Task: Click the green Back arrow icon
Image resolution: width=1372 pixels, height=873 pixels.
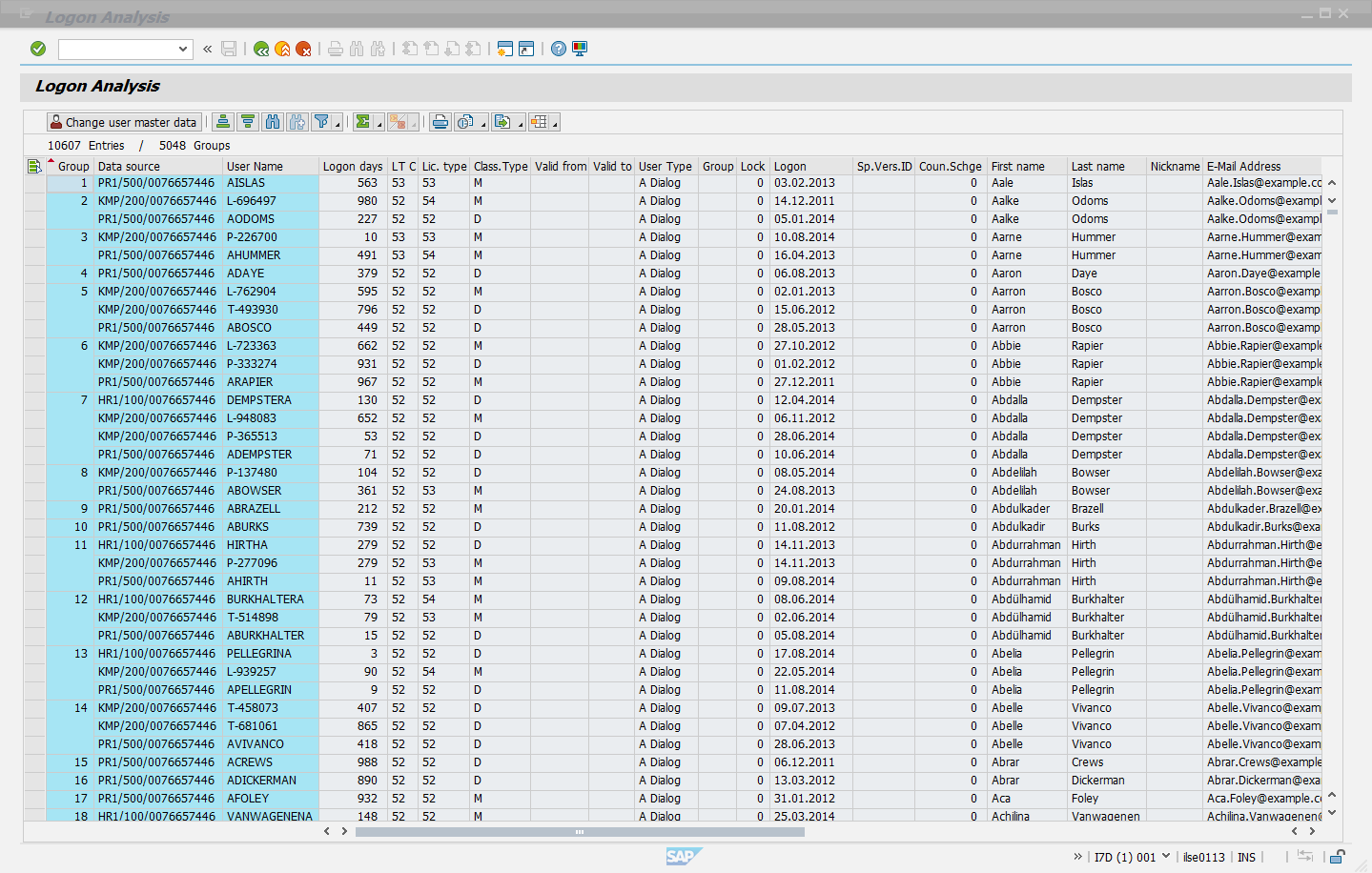Action: [x=261, y=49]
